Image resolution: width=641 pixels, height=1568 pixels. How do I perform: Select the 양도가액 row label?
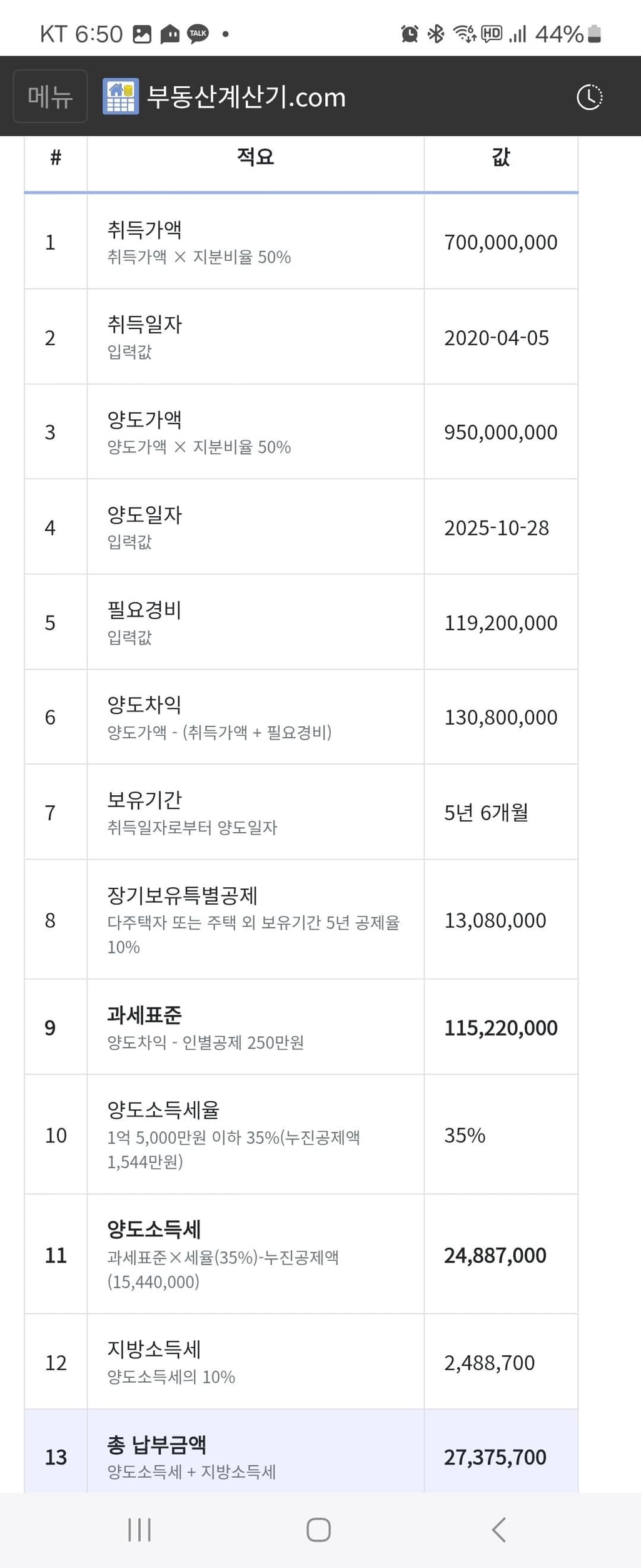[144, 420]
